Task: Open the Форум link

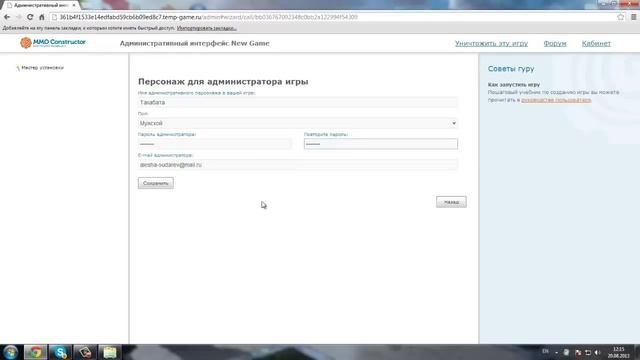Action: tap(555, 43)
